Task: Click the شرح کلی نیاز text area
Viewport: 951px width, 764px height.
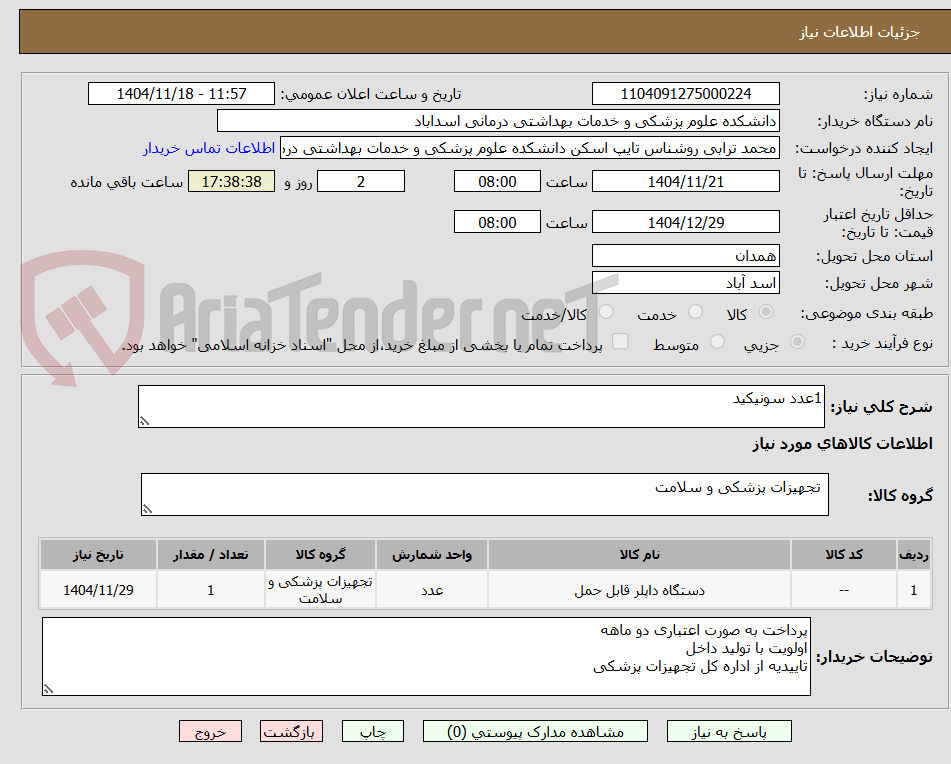Action: (481, 406)
